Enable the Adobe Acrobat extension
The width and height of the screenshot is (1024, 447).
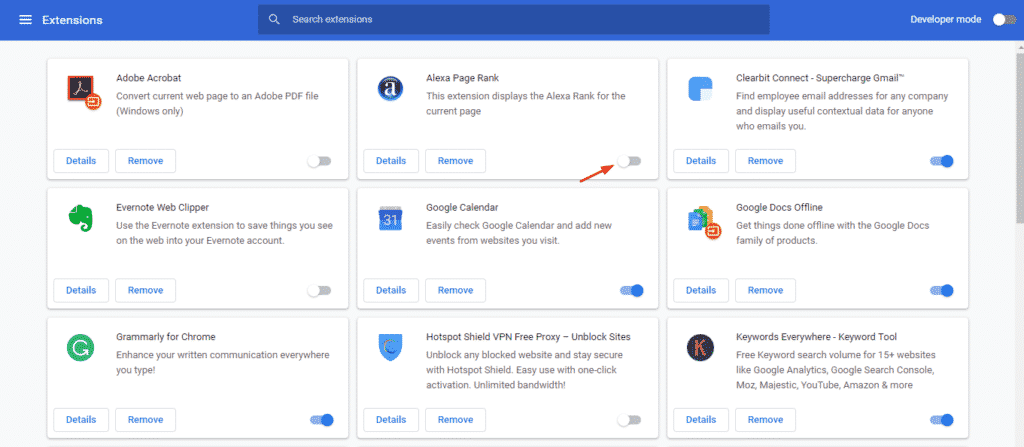319,161
